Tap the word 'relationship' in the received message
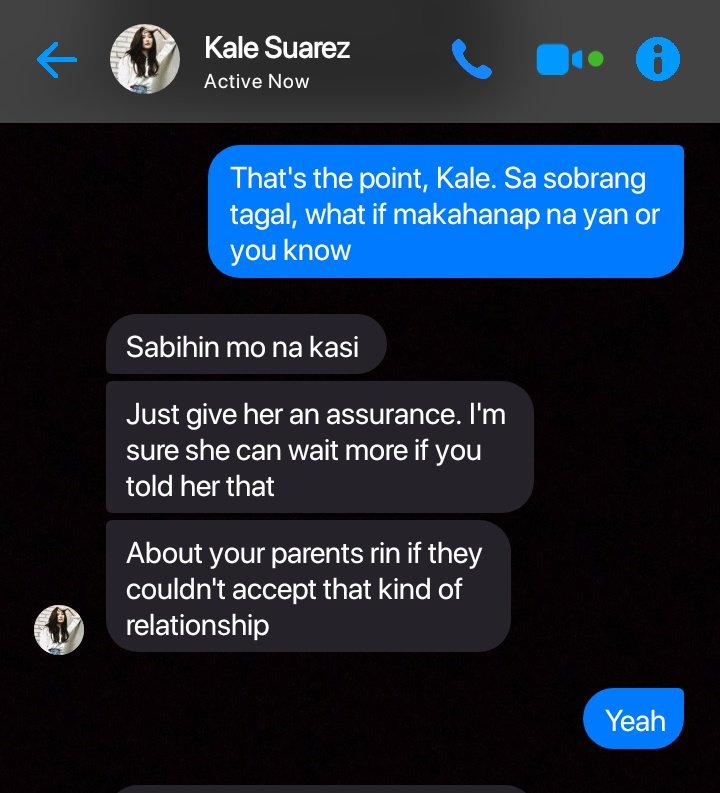720x793 pixels. click(x=197, y=626)
